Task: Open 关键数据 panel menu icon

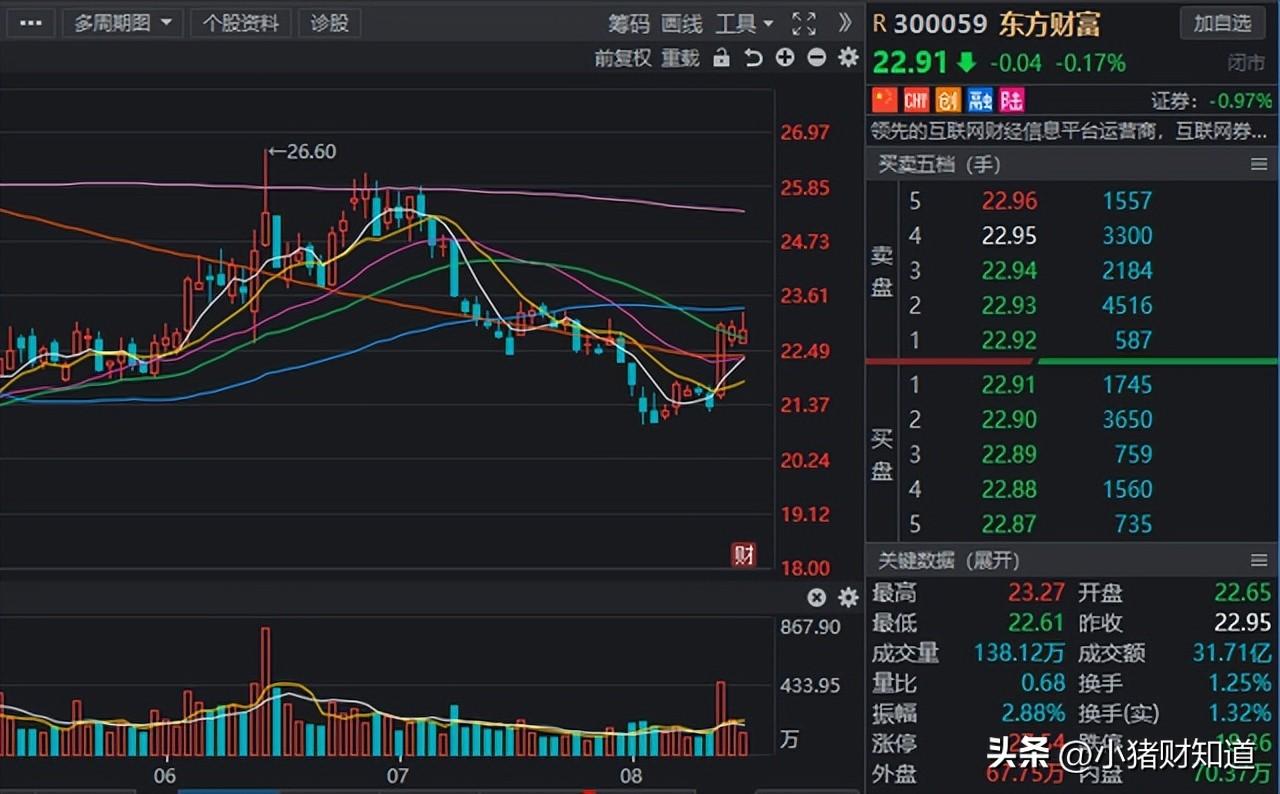Action: point(1259,560)
